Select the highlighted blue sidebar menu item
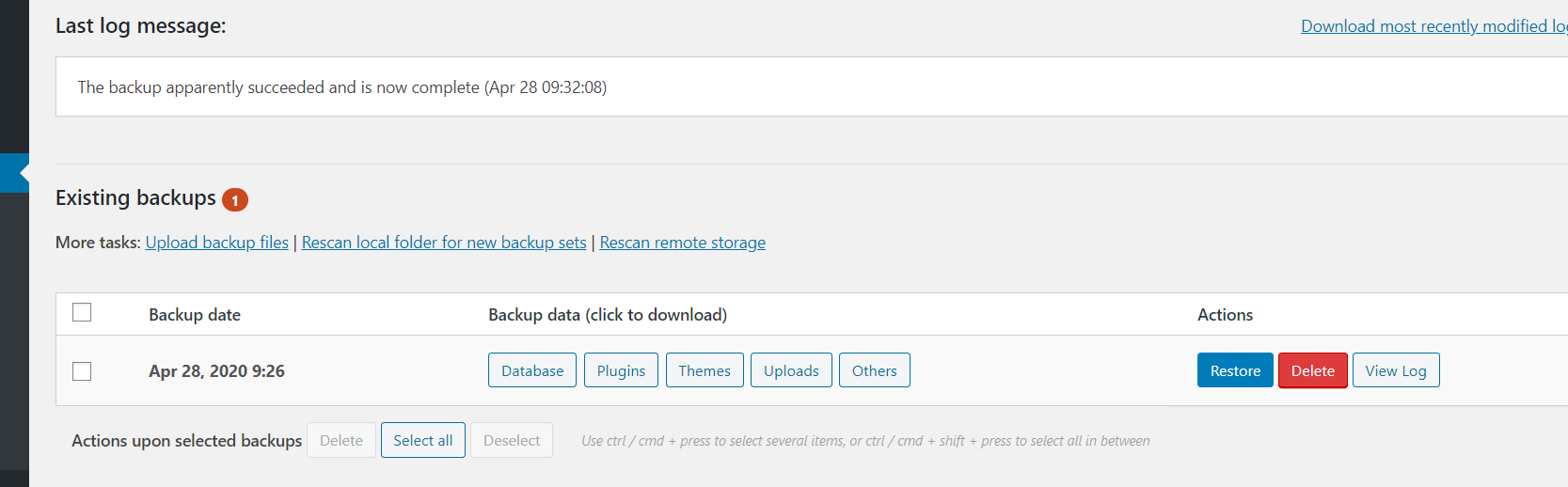The height and width of the screenshot is (487, 1568). 14,173
